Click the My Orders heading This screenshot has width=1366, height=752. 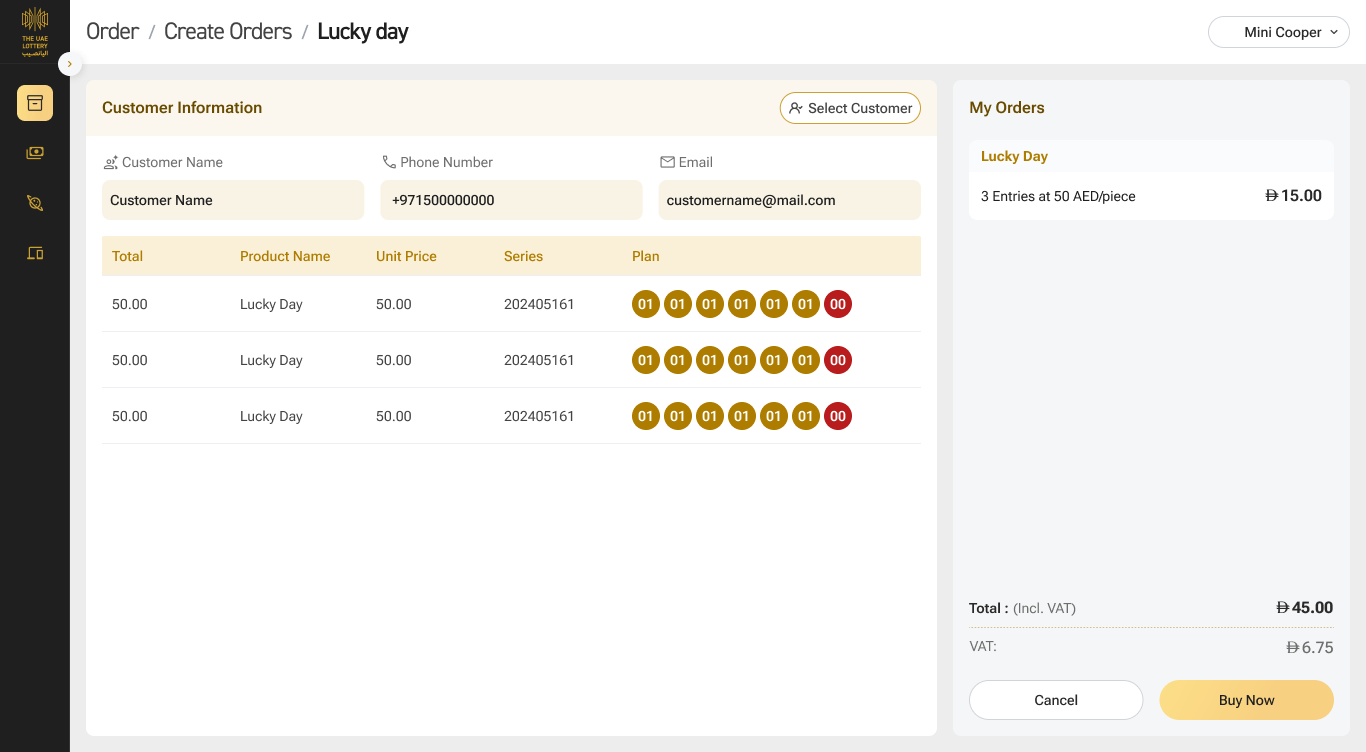coord(1007,108)
